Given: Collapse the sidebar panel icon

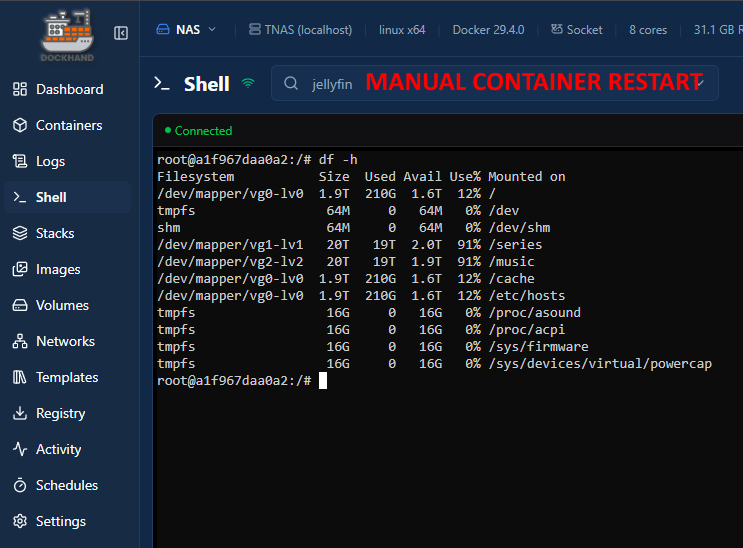Looking at the screenshot, I should pyautogui.click(x=121, y=33).
